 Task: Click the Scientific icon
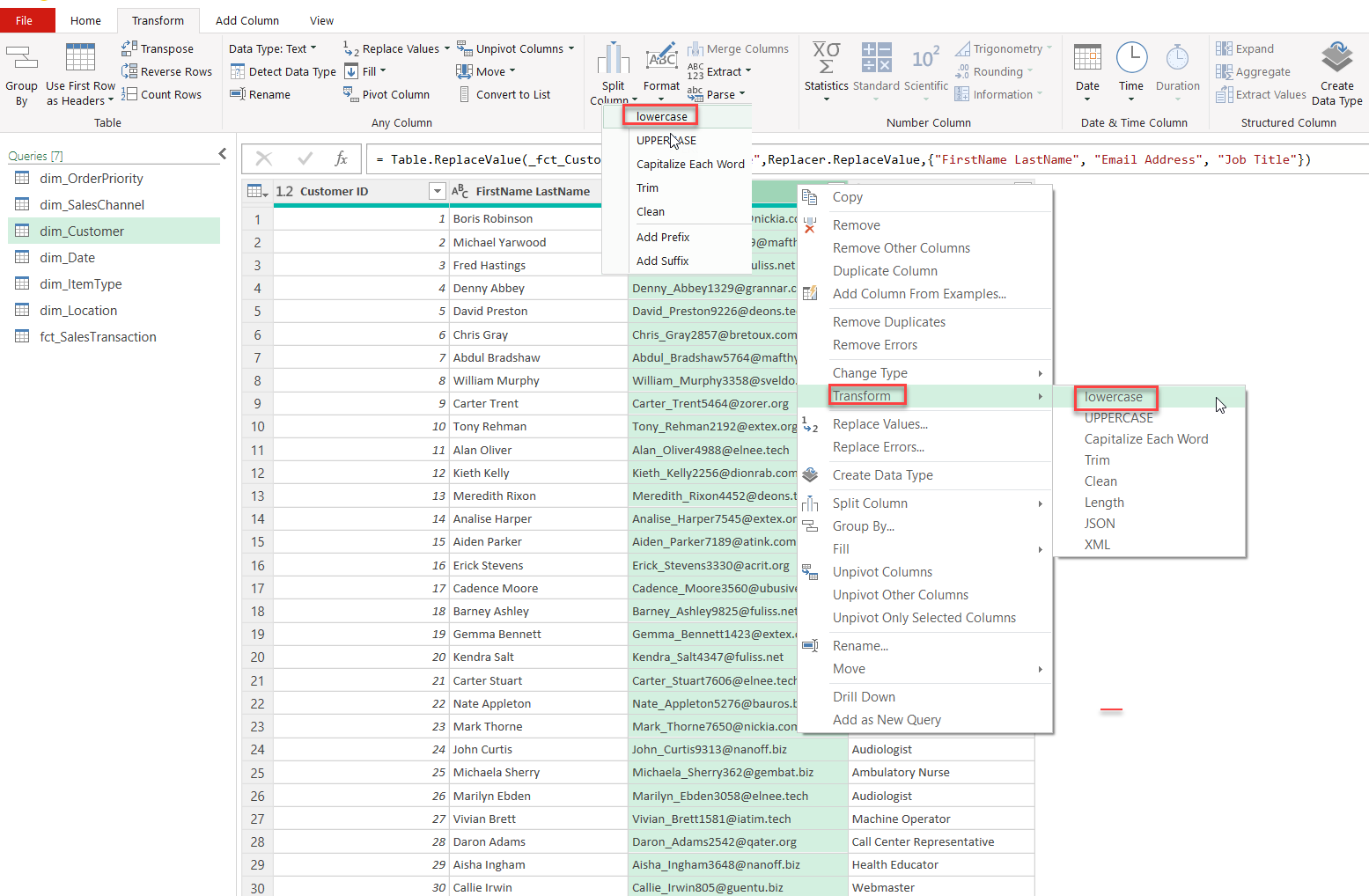[x=925, y=58]
